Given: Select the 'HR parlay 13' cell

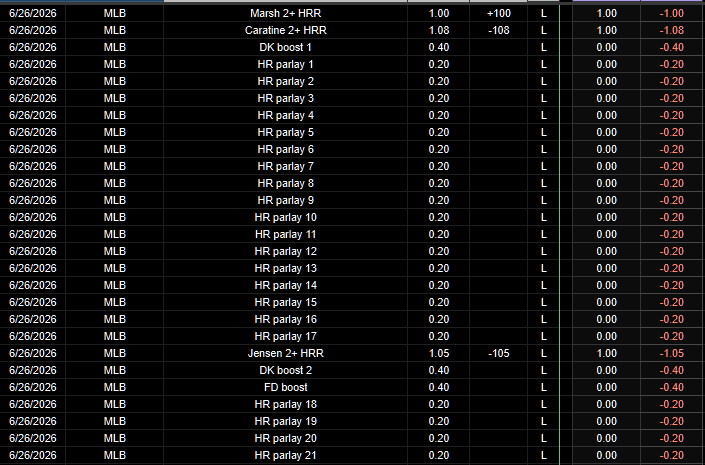Looking at the screenshot, I should pos(286,268).
